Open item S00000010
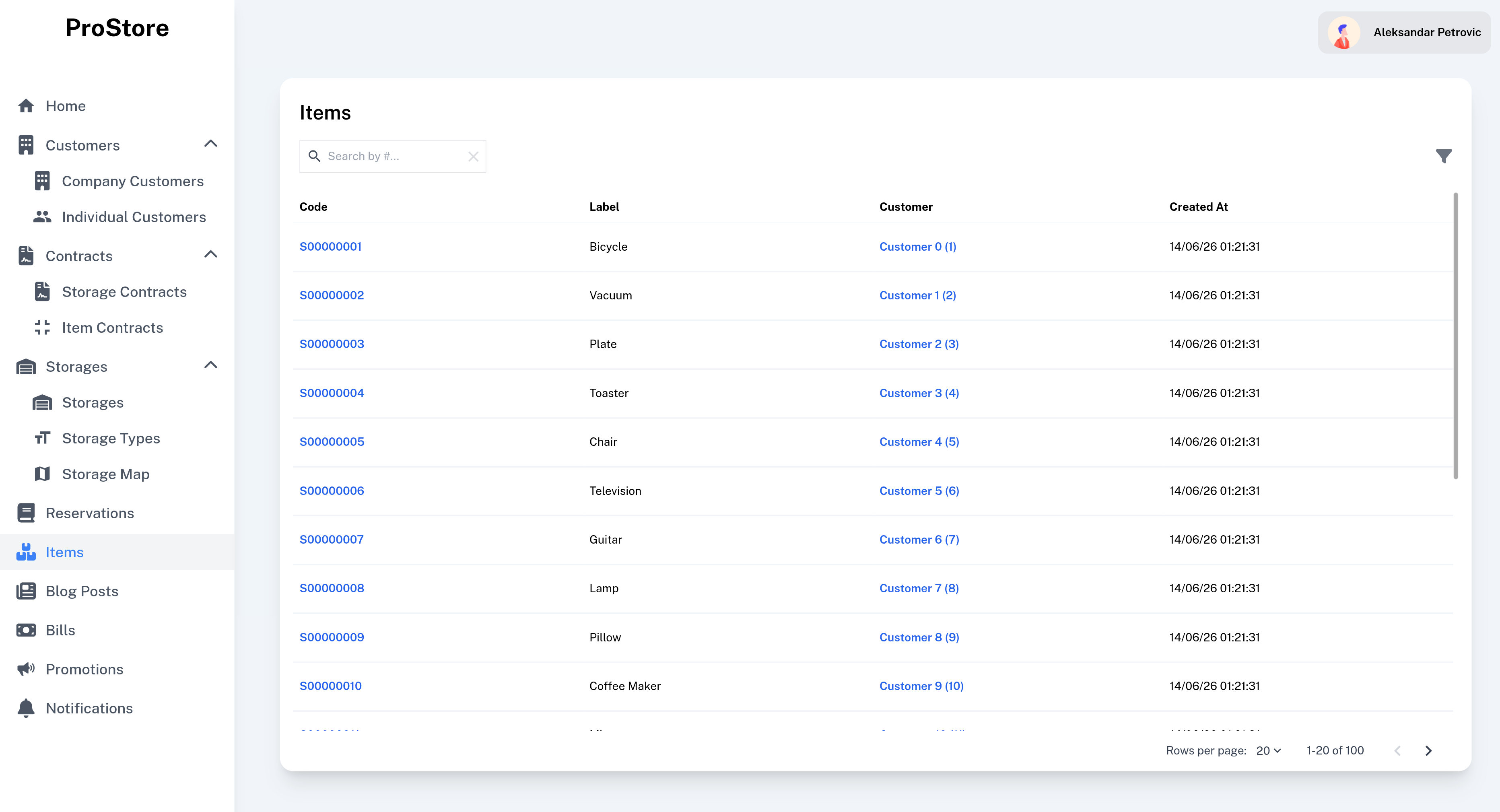This screenshot has height=812, width=1500. (331, 686)
